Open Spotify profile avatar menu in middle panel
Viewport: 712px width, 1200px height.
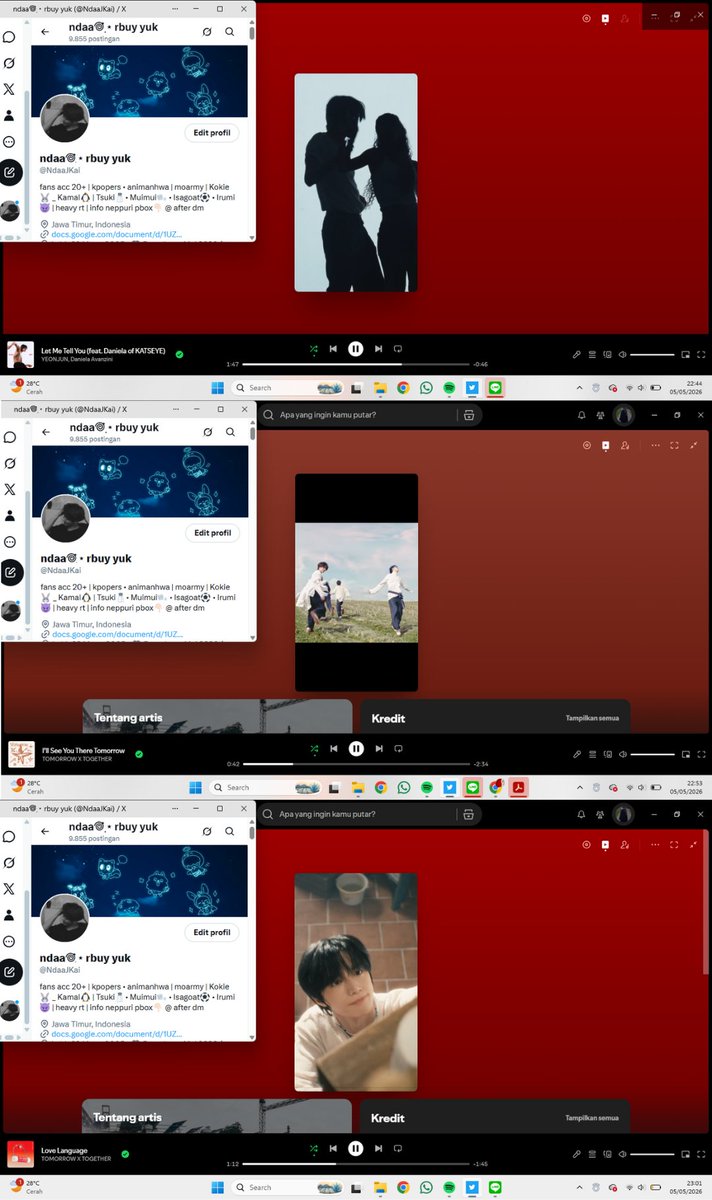(x=623, y=415)
